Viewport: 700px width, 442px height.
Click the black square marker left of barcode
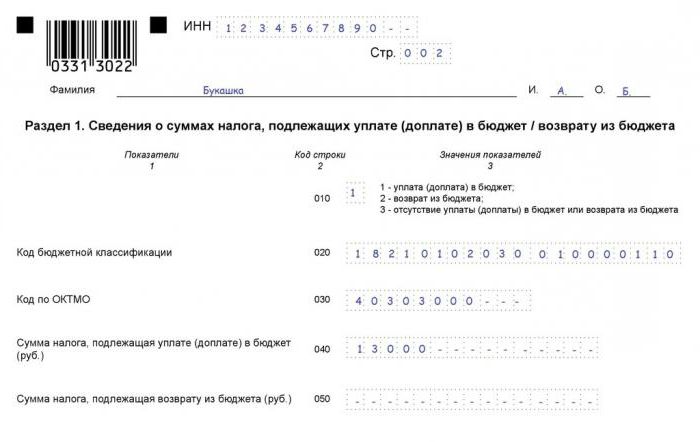[25, 24]
